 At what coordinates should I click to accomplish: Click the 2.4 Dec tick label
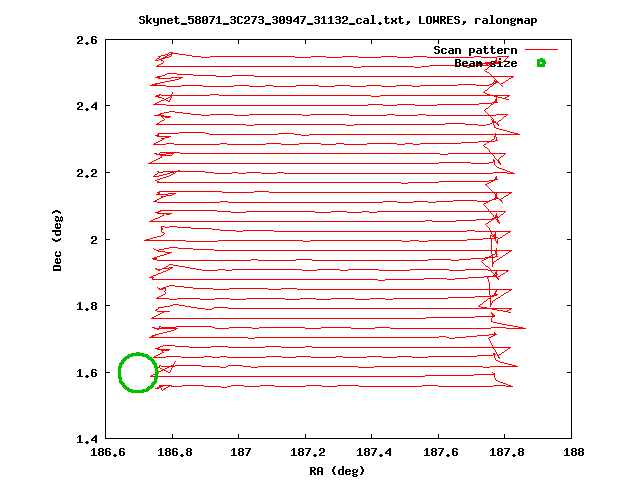click(x=87, y=106)
